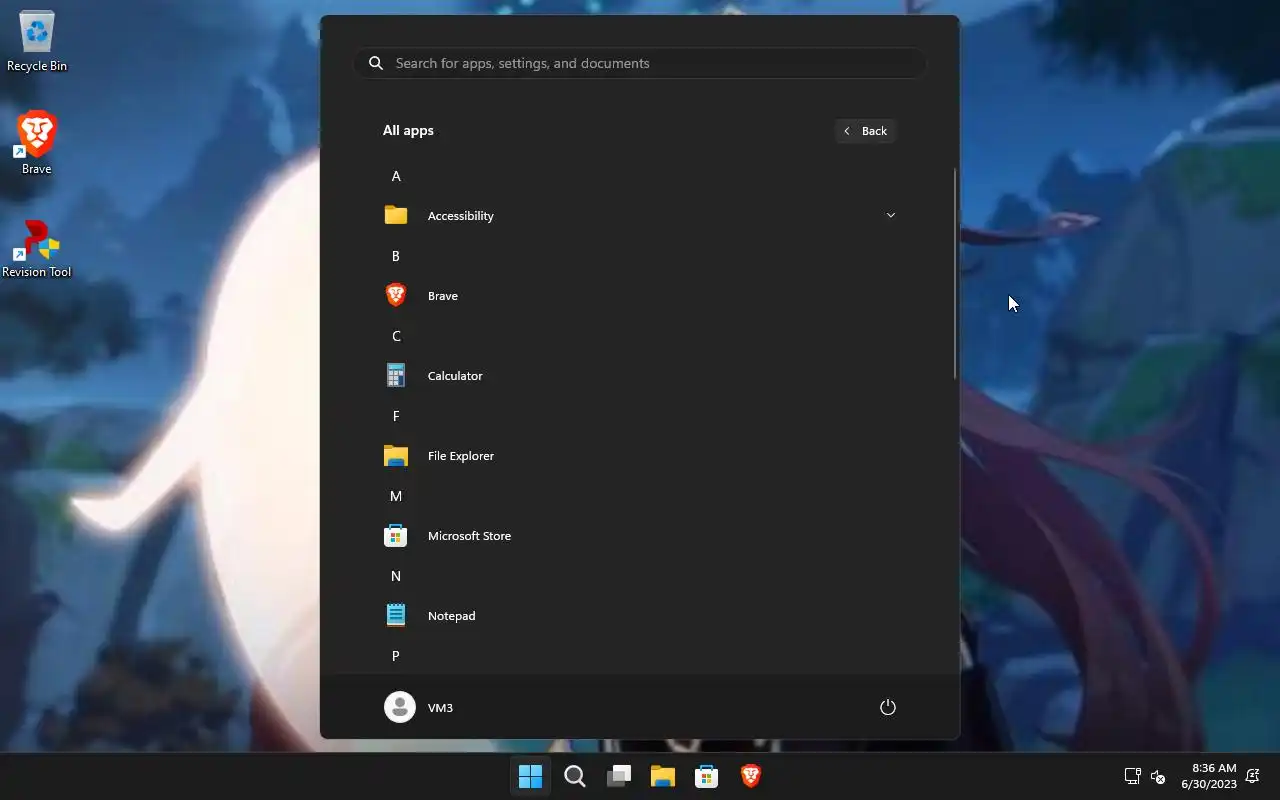
Task: Select the Brave desktop shortcut
Action: [37, 143]
